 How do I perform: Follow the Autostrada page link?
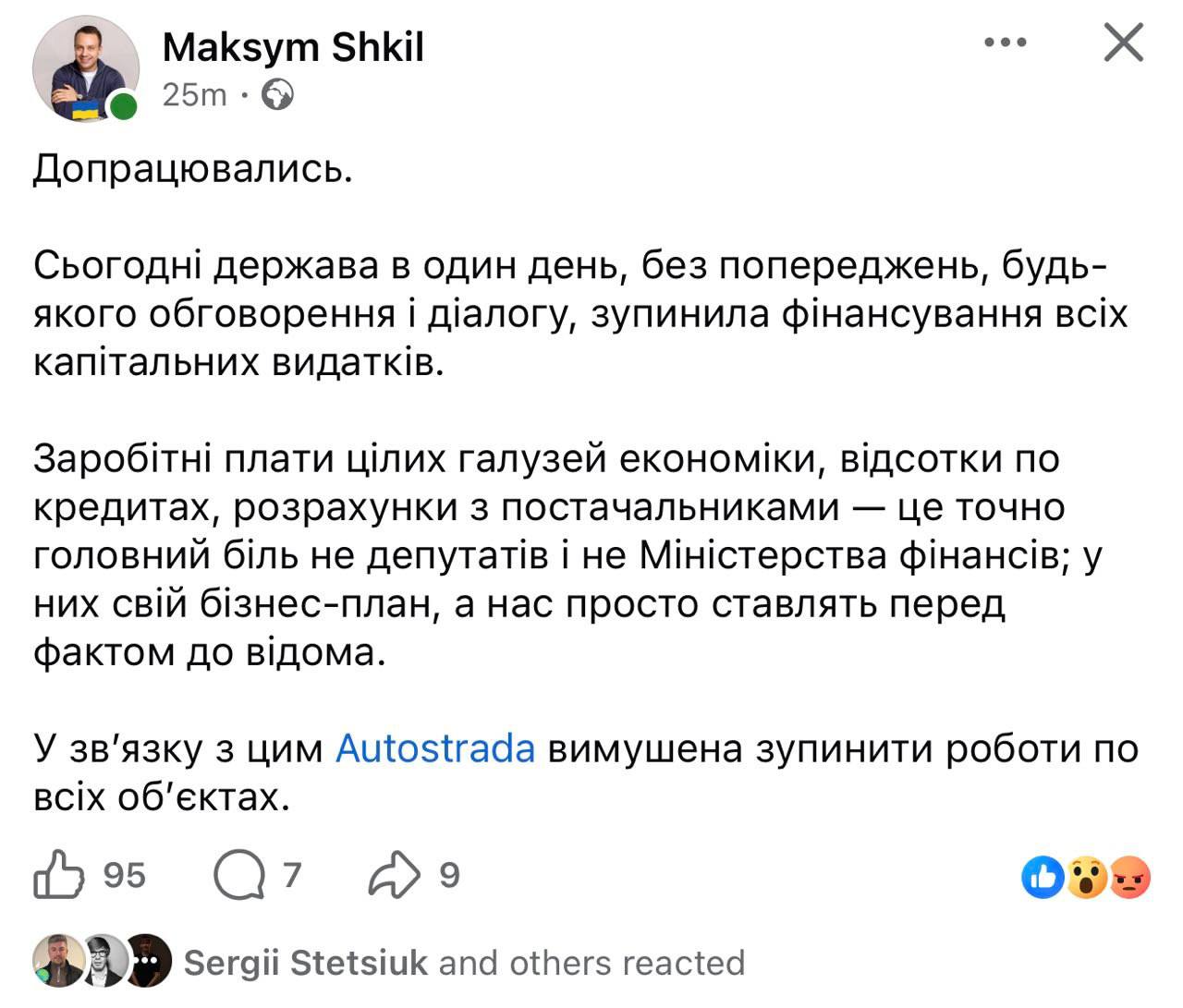coord(435,747)
